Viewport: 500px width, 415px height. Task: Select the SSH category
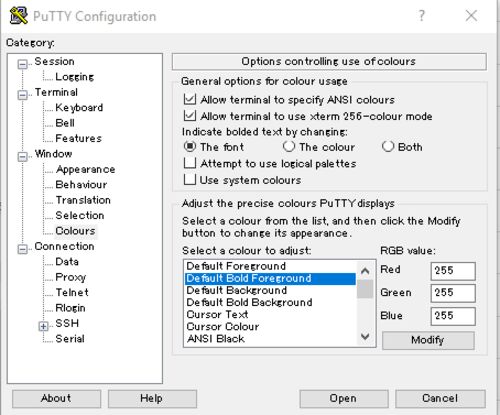67,323
